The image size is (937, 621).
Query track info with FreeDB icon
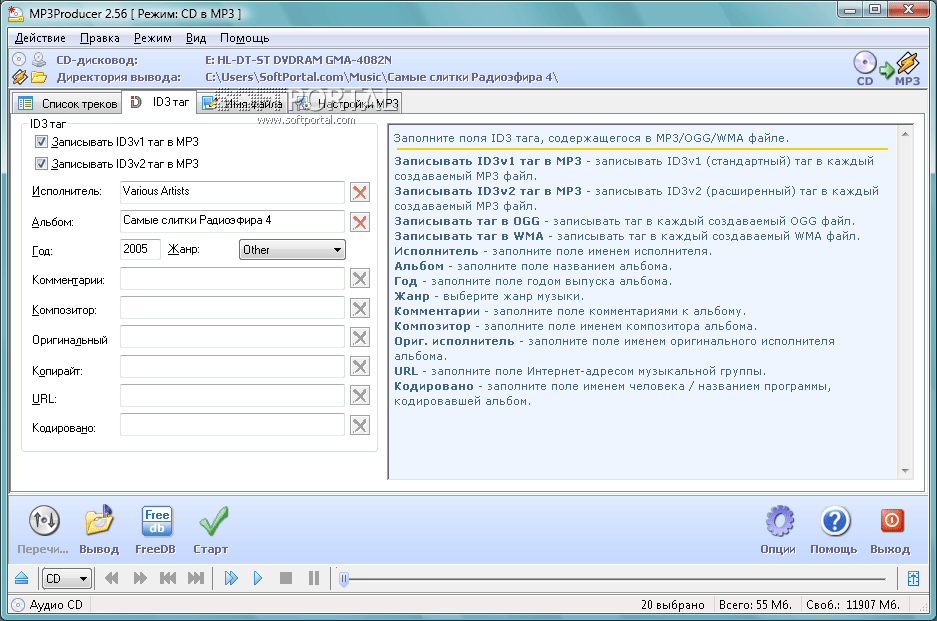pyautogui.click(x=157, y=521)
